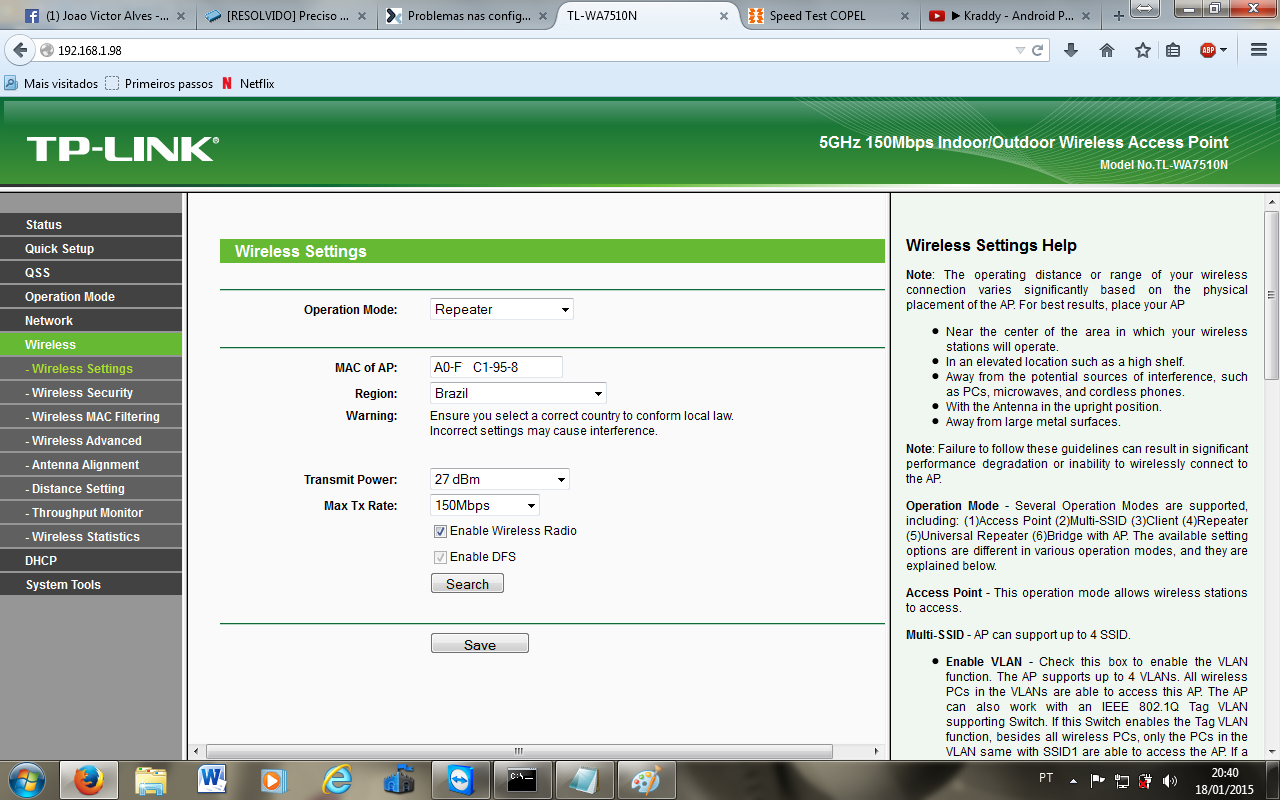Open the notepad-like taskbar app icon
Screen dimensions: 1280x800
coord(585,780)
